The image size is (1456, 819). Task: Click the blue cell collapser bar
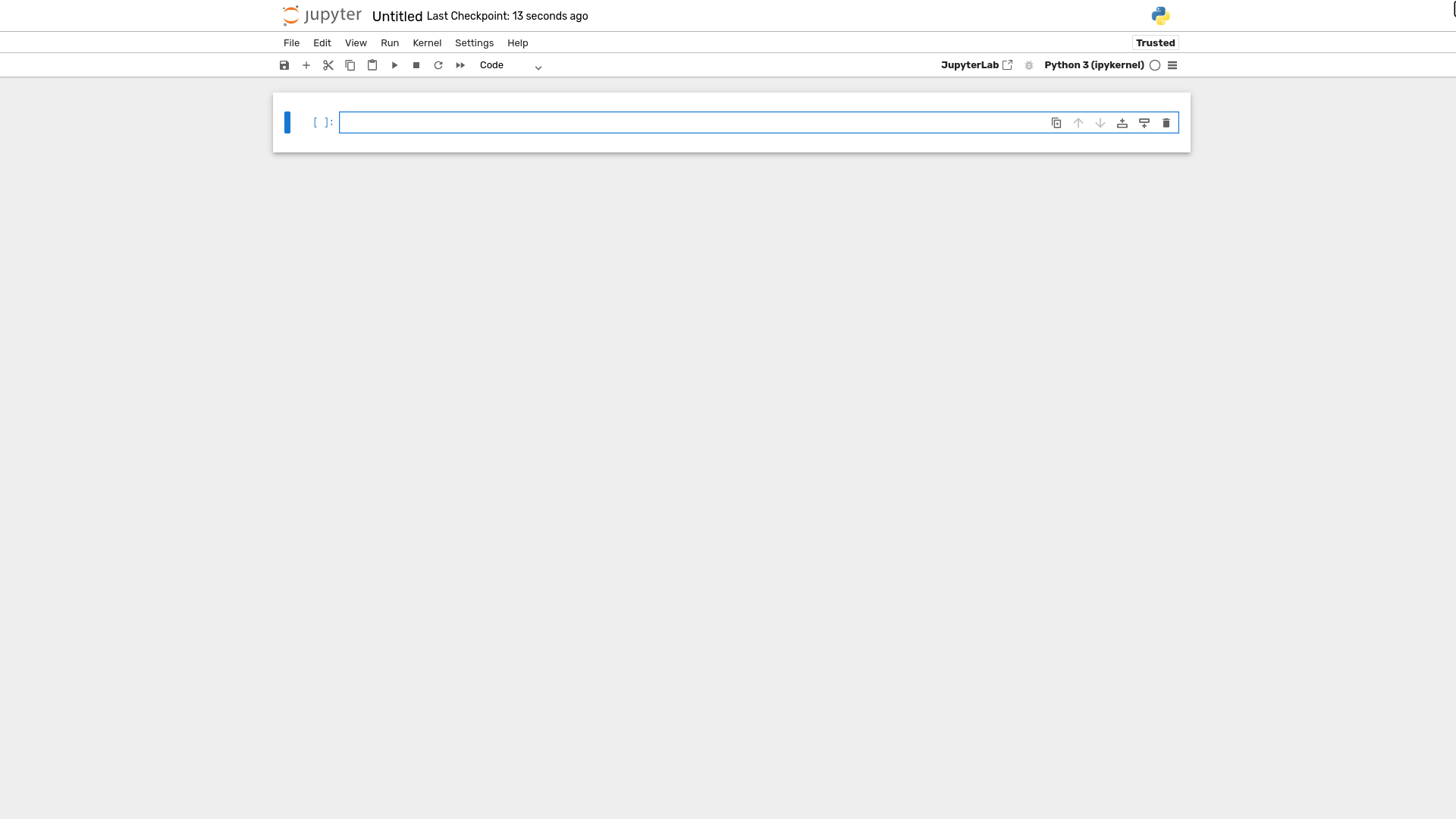pos(287,122)
